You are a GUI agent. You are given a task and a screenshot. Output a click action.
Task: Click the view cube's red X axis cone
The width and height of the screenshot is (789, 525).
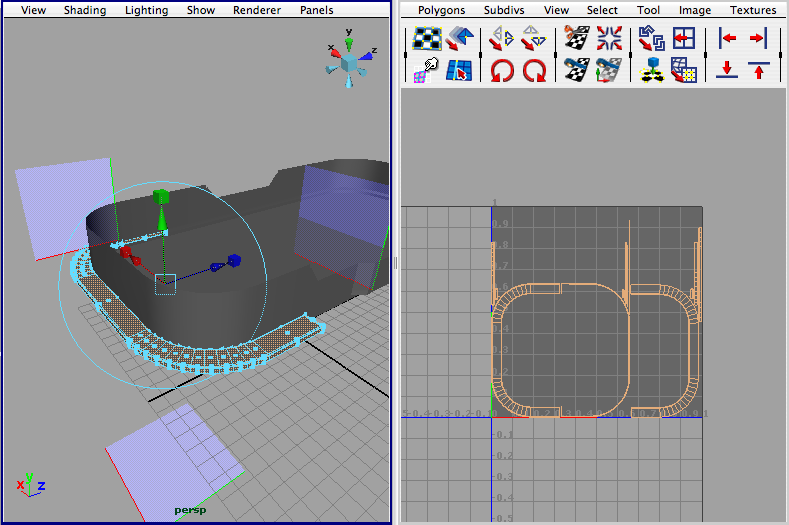pos(335,53)
